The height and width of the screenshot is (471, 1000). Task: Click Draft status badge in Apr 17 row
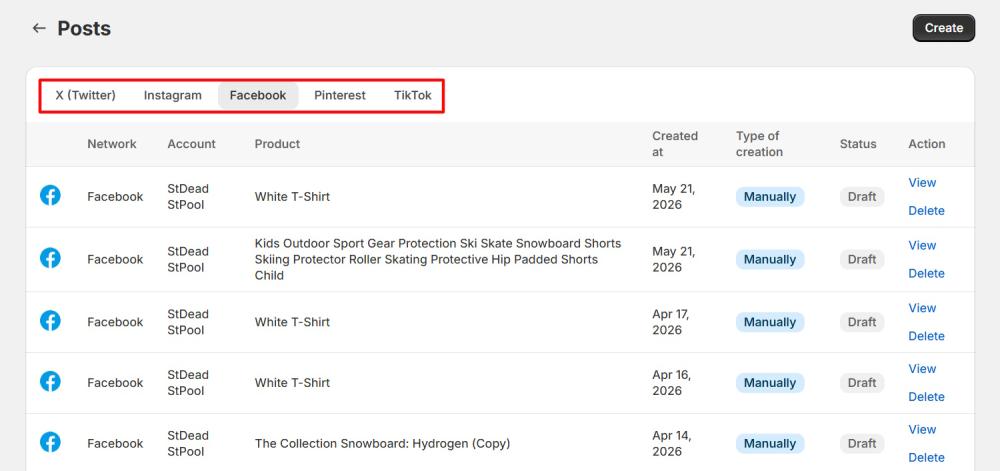(862, 322)
